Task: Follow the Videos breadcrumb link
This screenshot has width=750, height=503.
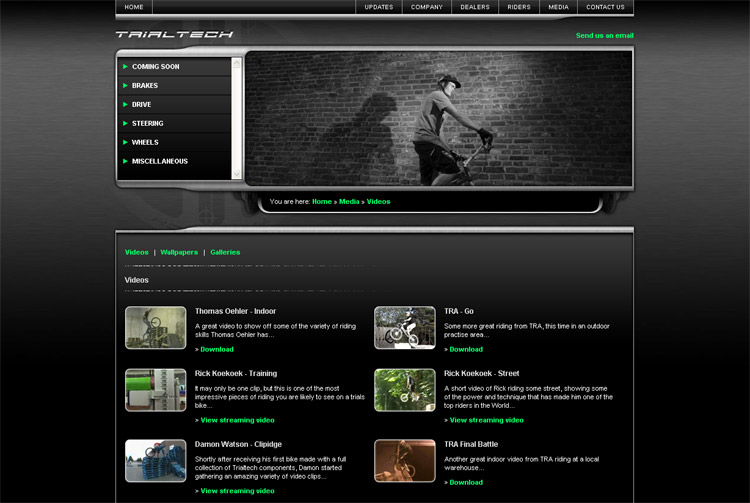Action: [378, 202]
